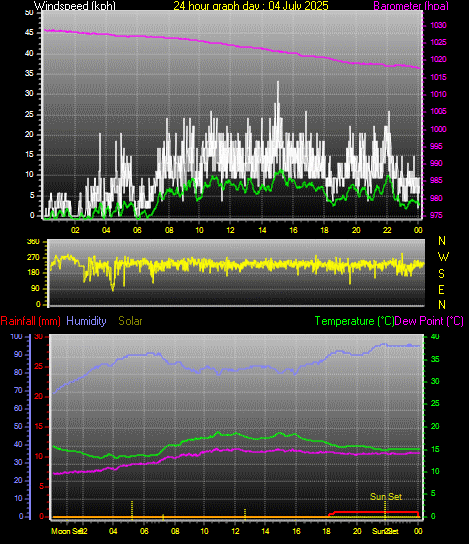
Task: Select the 180 wind direction scale value
Action: pos(33,273)
